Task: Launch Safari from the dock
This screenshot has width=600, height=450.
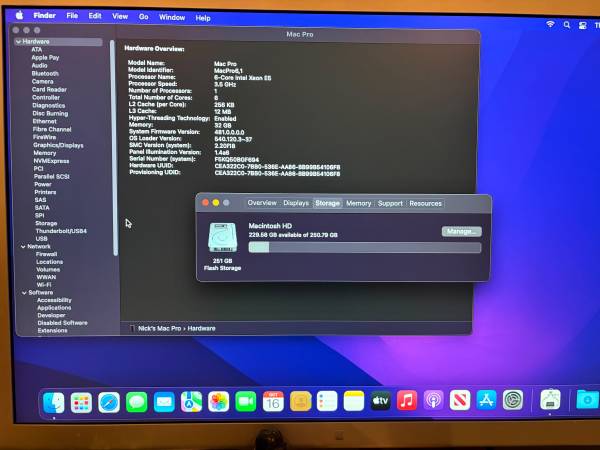Action: click(109, 401)
